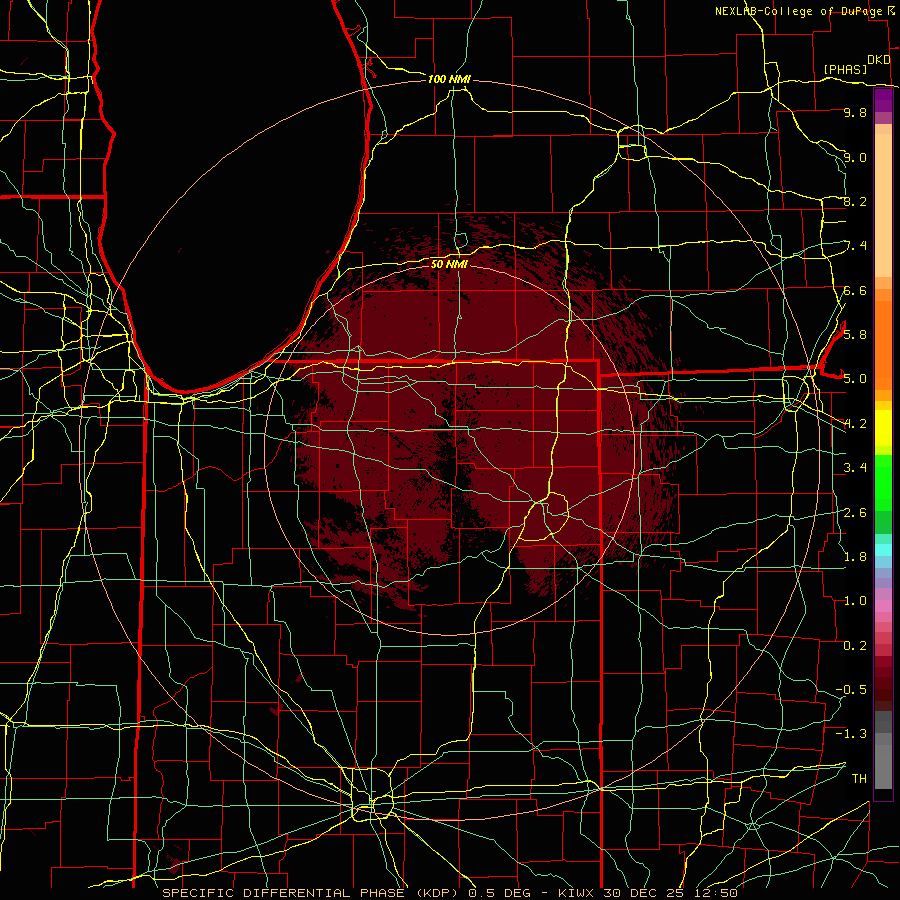Click the NEXLAB-College of DuPage title text
This screenshot has height=900, width=900.
point(800,11)
